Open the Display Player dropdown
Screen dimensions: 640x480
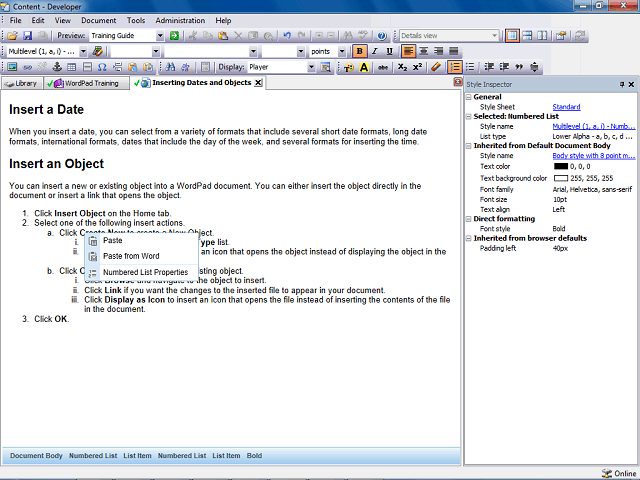[x=311, y=67]
